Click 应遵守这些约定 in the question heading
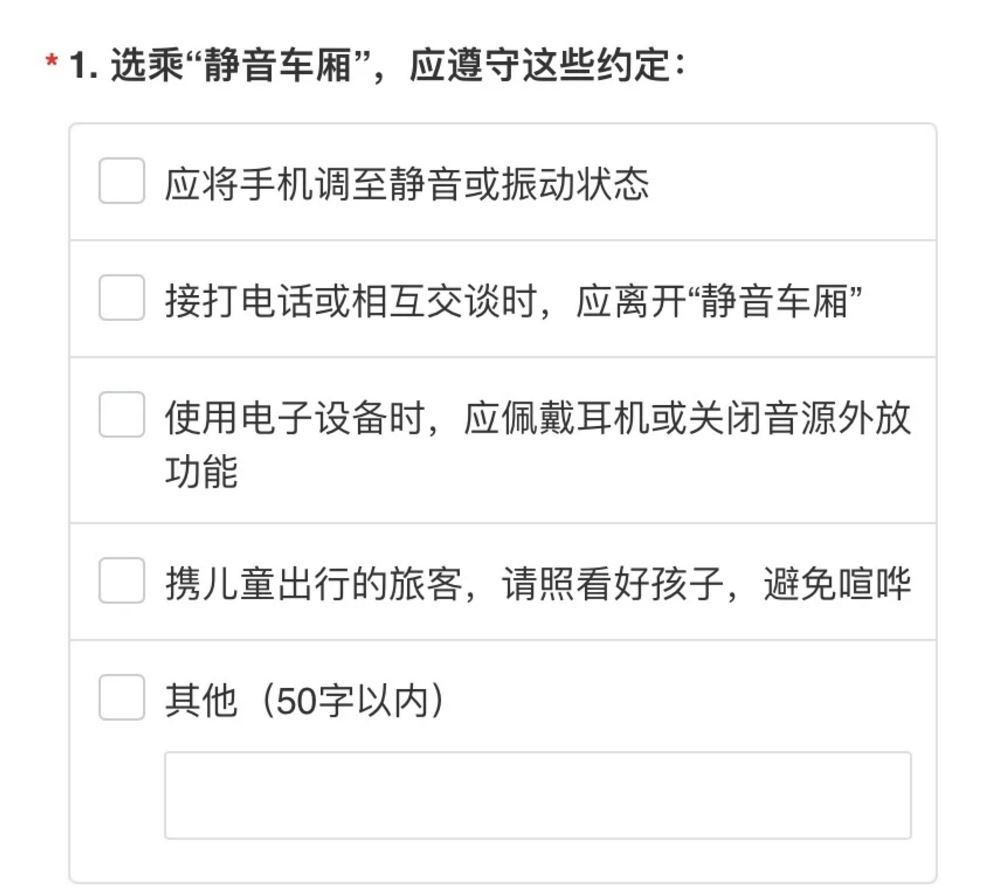Image resolution: width=984 pixels, height=889 pixels. point(546,66)
